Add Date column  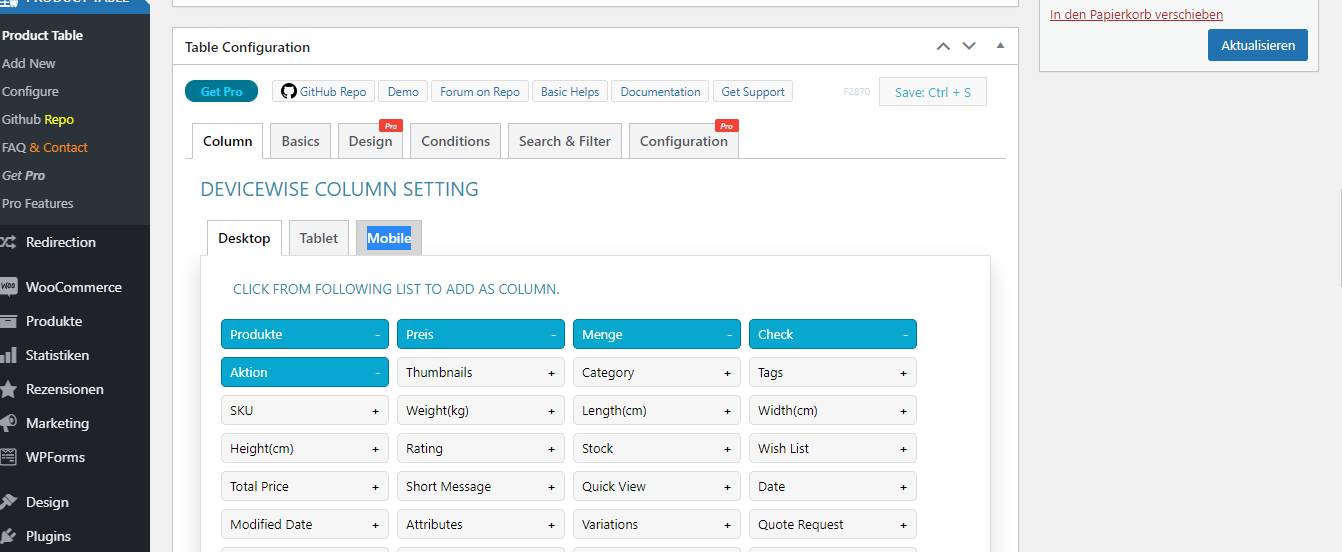(x=833, y=487)
